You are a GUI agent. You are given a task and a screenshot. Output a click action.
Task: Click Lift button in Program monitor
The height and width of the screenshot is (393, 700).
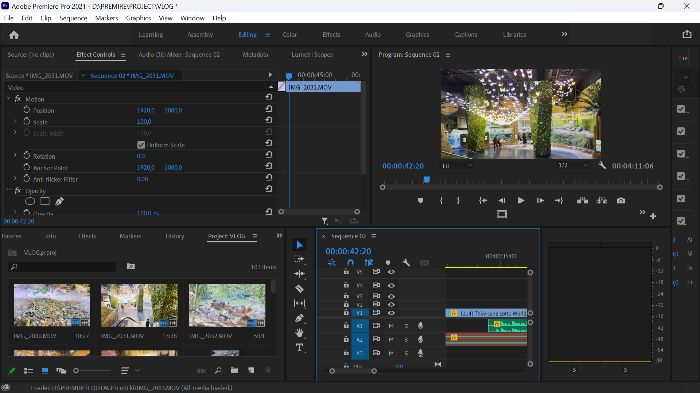[582, 201]
